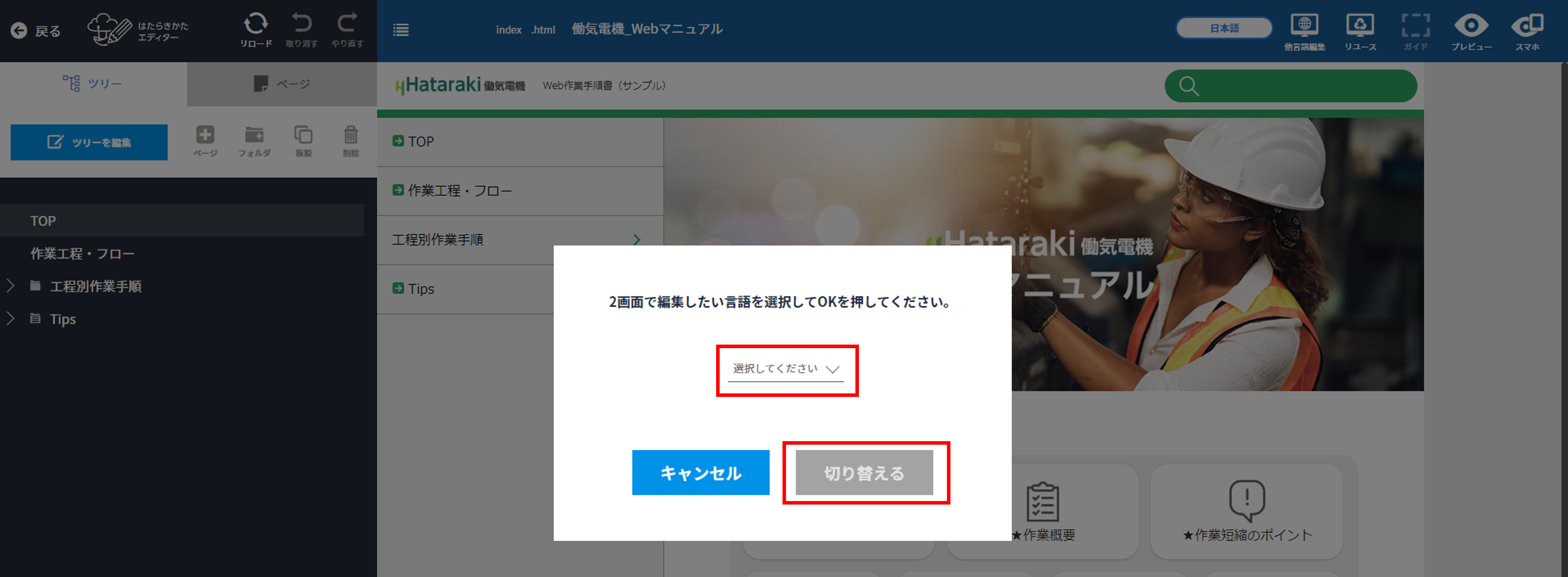Screen dimensions: 1568x577
Task: Click the Reload (リロード) icon
Action: tap(255, 24)
